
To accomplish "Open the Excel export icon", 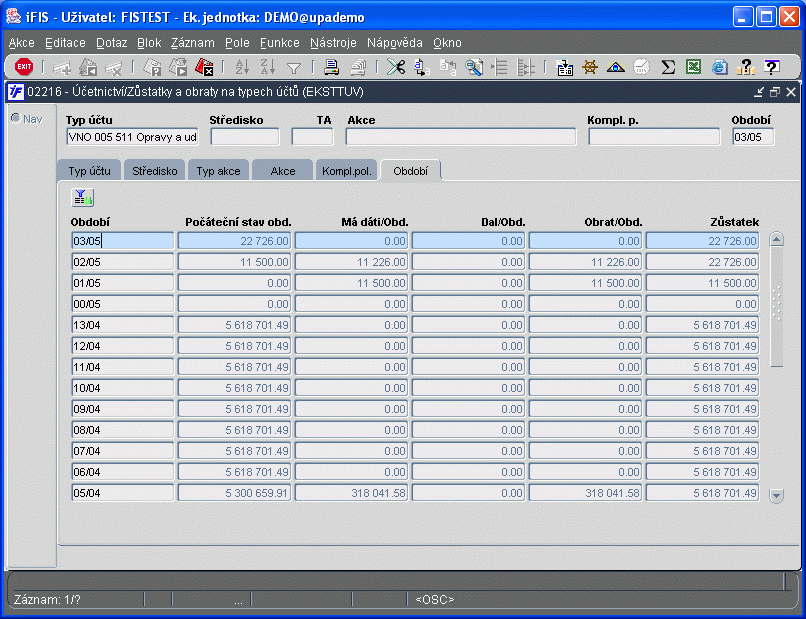I will pyautogui.click(x=693, y=67).
